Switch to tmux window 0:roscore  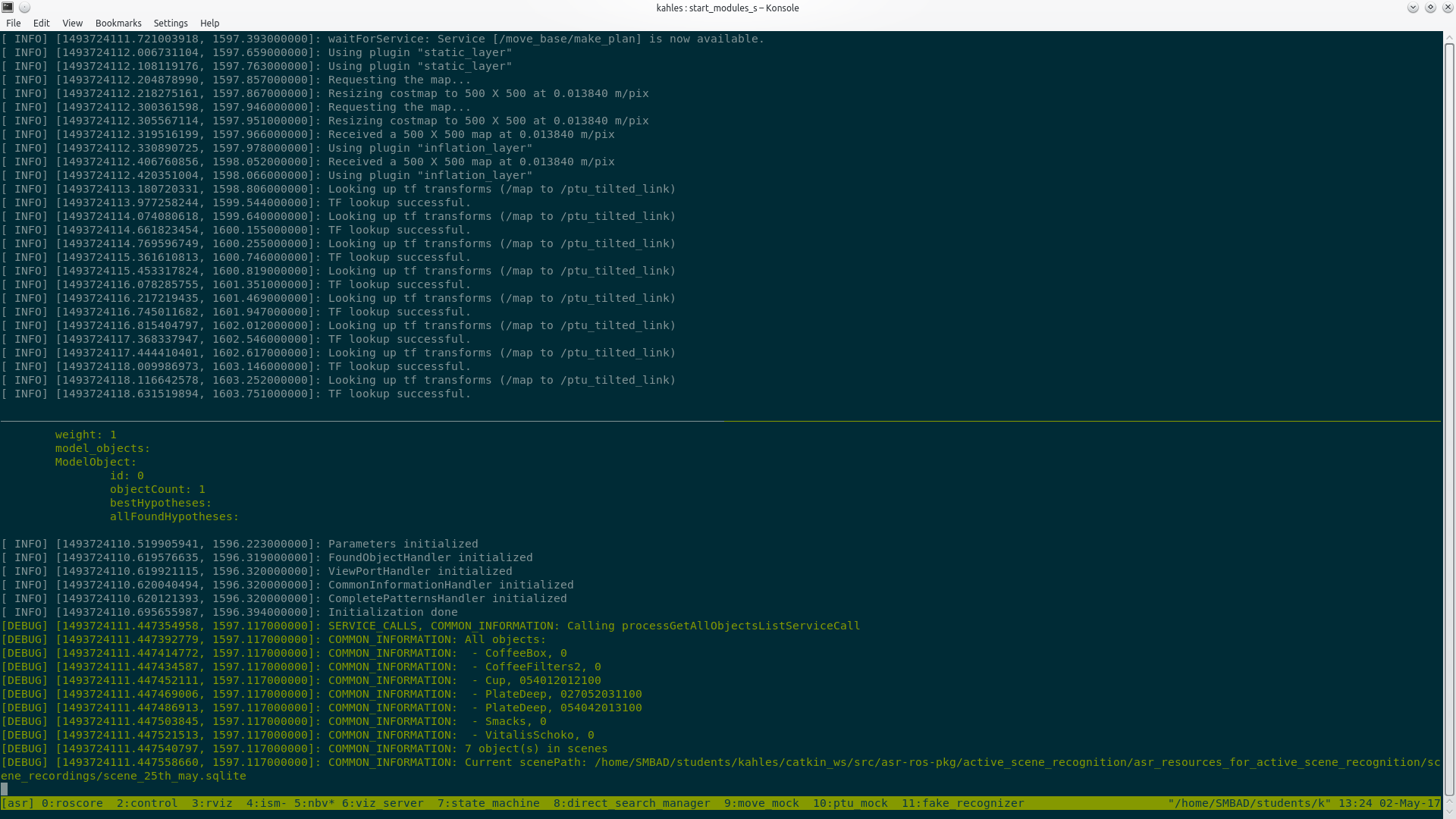72,803
